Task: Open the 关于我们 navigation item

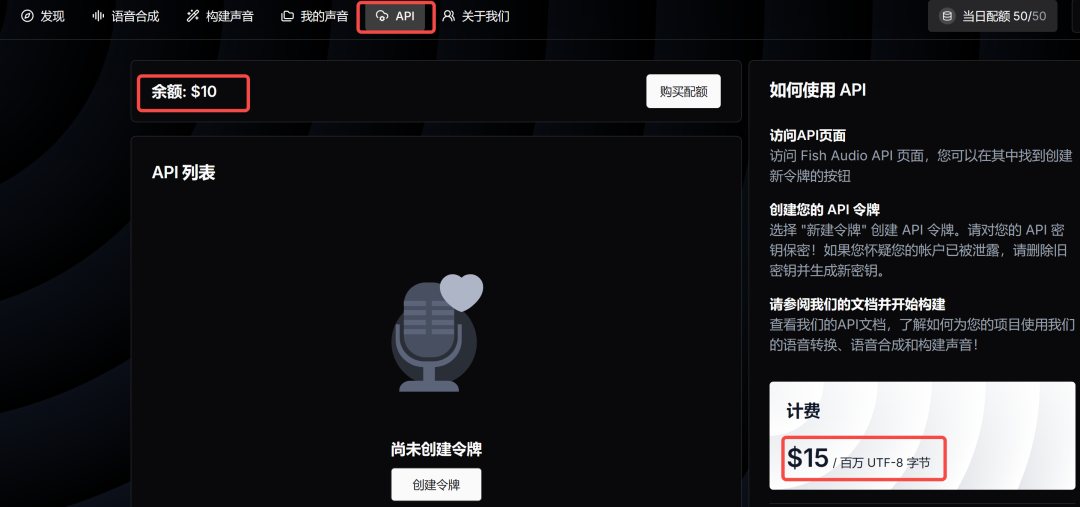Action: pos(476,16)
